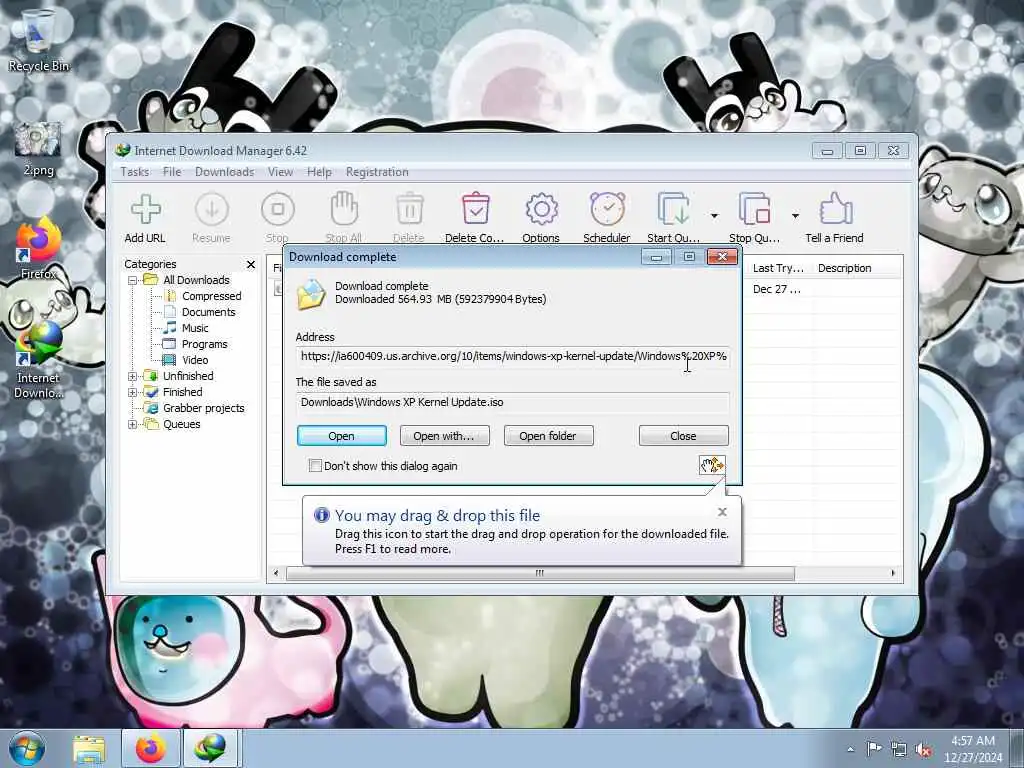Open the Start Queue dropdown arrow
Screen dimensions: 1024x768
tap(714, 215)
